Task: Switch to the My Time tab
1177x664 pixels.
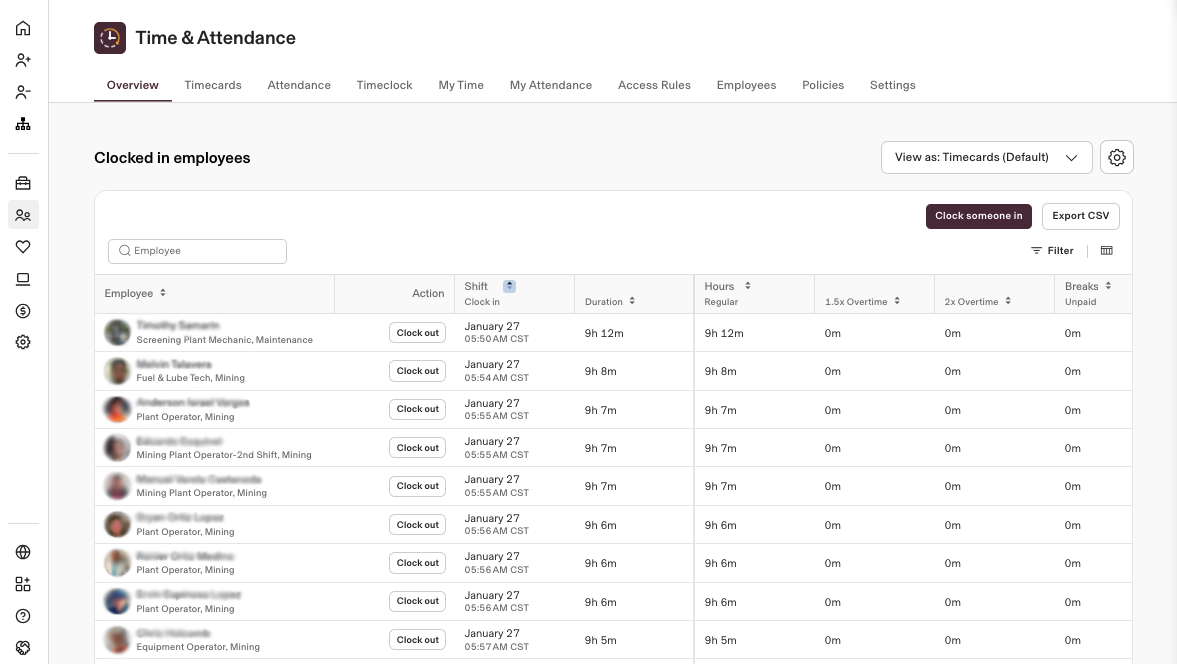Action: click(461, 86)
